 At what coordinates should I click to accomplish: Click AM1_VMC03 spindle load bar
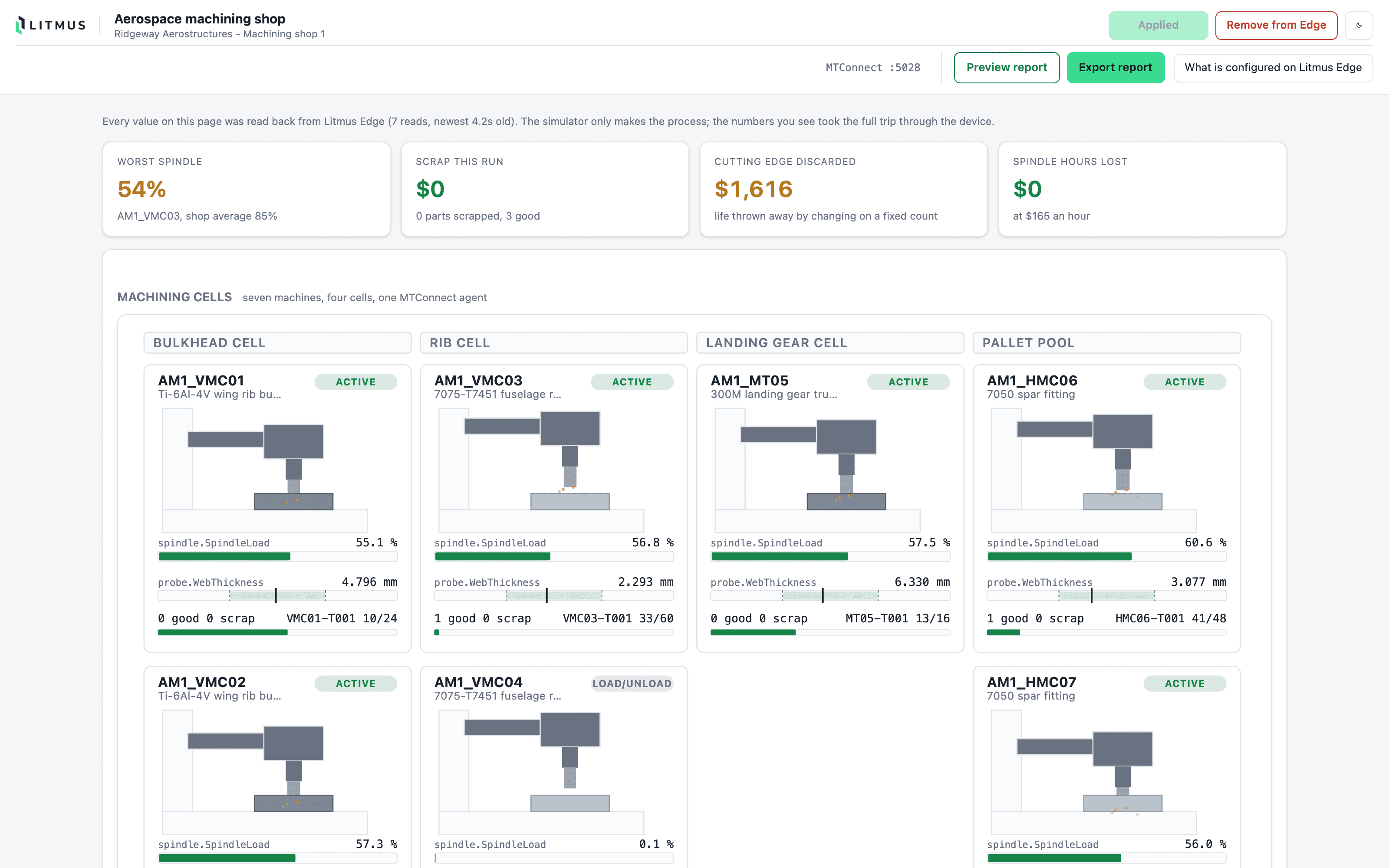pos(554,556)
